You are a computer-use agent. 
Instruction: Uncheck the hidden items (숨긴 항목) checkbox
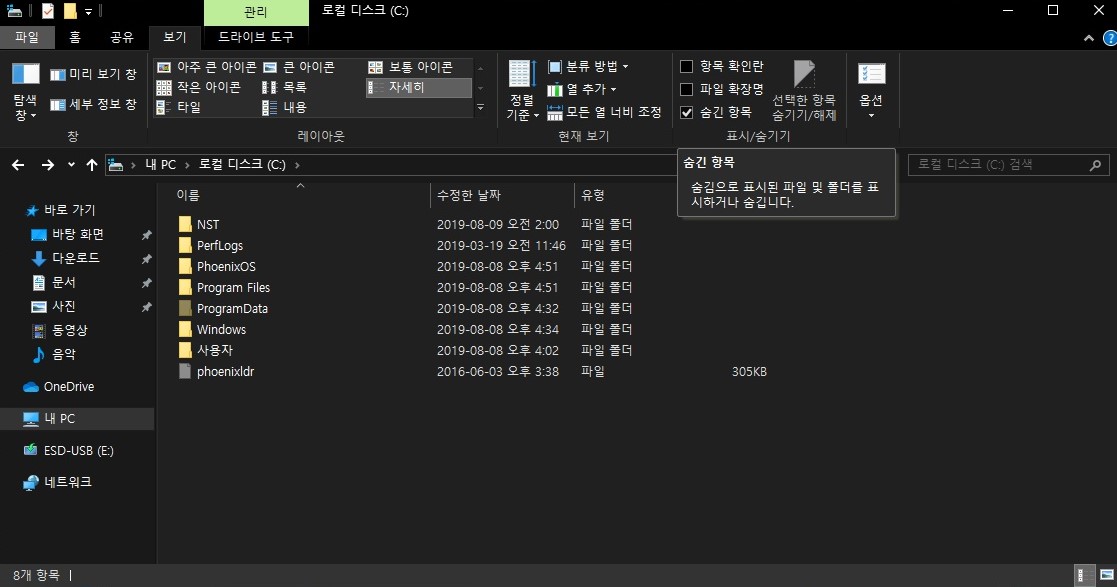click(x=688, y=111)
